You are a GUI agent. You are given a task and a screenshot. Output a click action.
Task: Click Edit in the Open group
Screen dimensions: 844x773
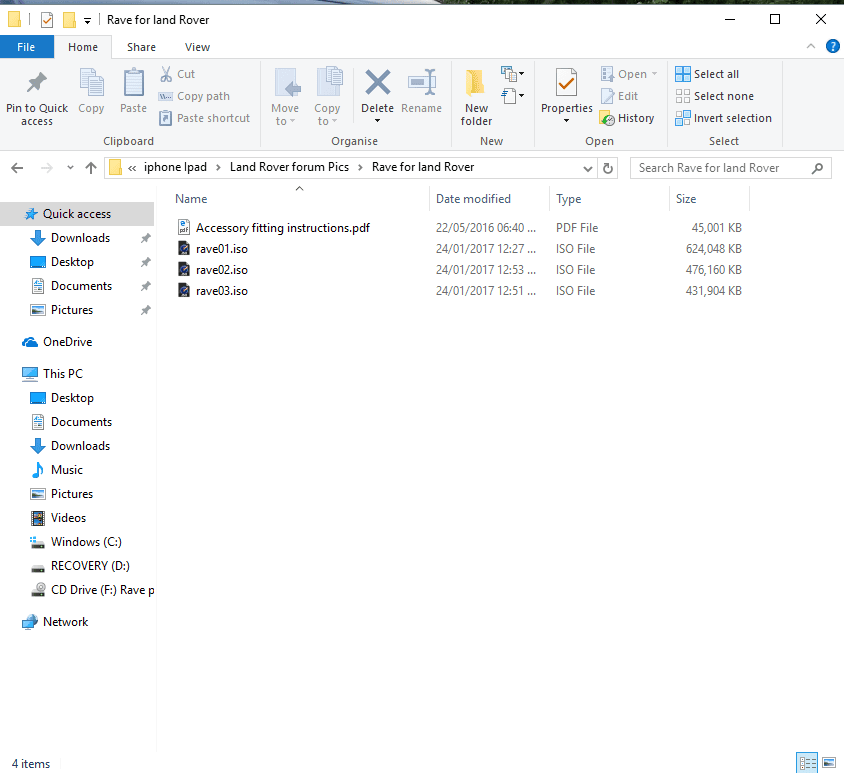point(620,96)
